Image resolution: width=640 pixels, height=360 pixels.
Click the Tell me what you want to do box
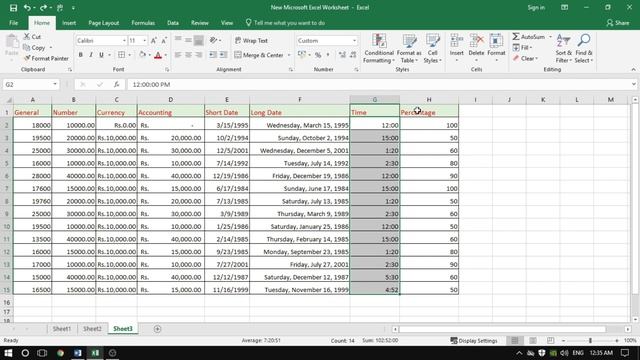pos(285,23)
